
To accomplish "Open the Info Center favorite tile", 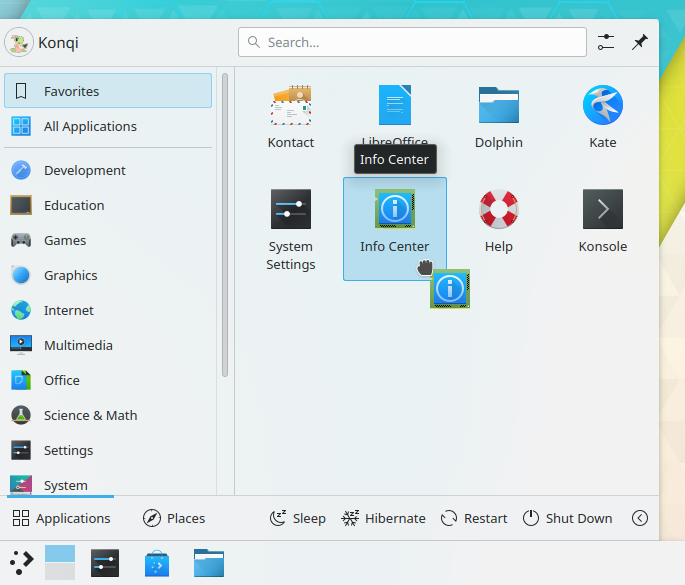I will (394, 228).
